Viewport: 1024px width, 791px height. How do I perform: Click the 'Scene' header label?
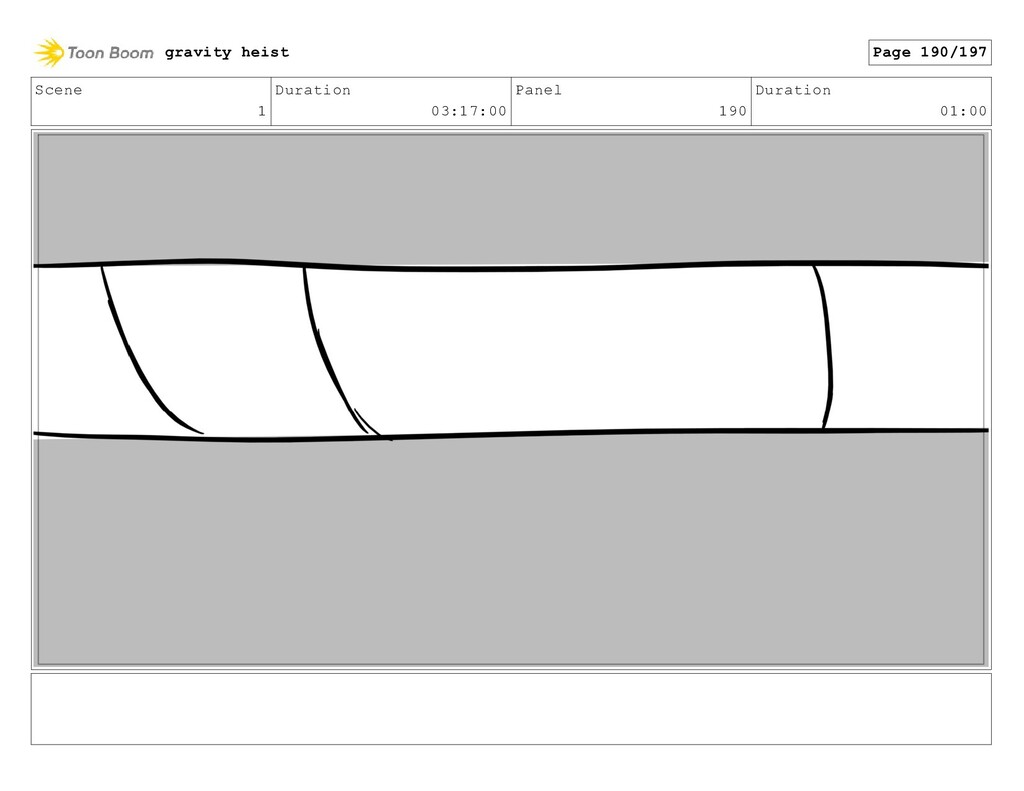(x=58, y=90)
